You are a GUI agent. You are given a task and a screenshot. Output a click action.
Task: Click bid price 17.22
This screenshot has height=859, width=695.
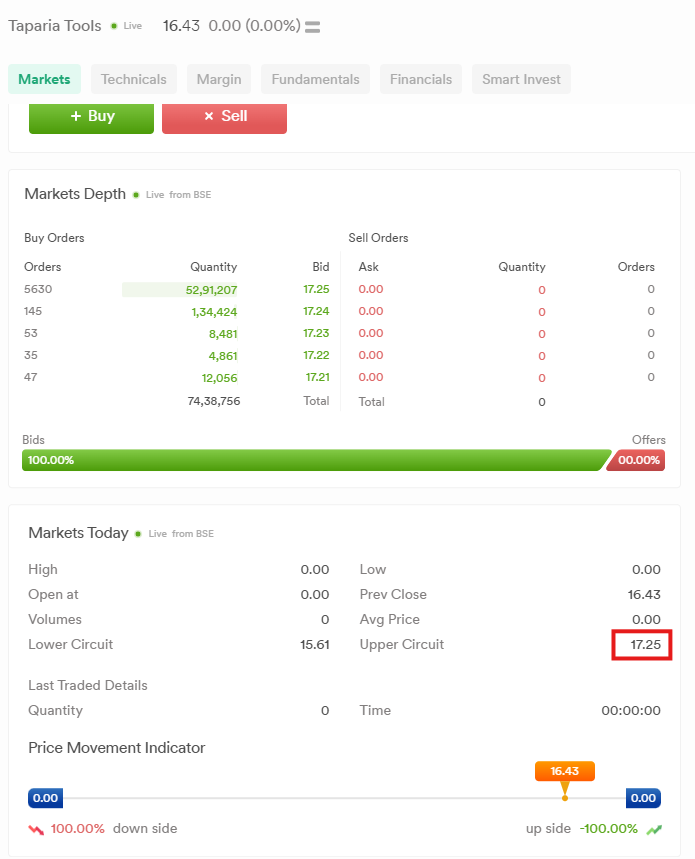(x=317, y=355)
